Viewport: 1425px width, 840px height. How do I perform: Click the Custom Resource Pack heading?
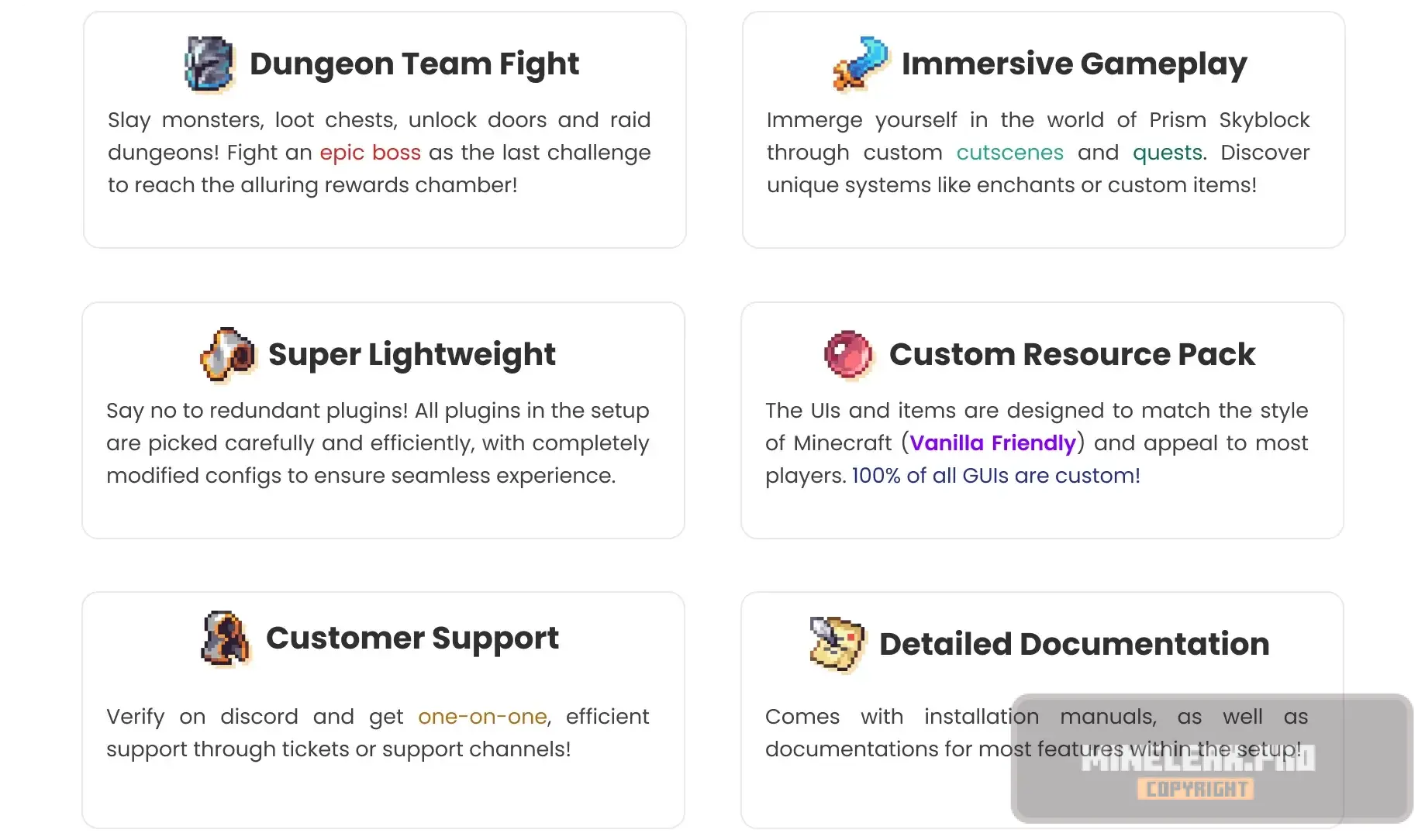pos(1072,355)
